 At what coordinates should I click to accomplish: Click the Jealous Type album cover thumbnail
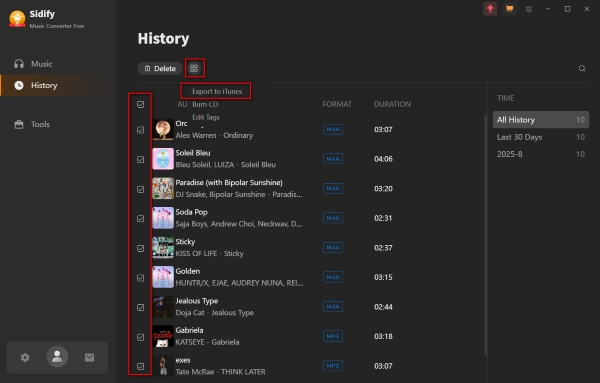[x=163, y=306]
